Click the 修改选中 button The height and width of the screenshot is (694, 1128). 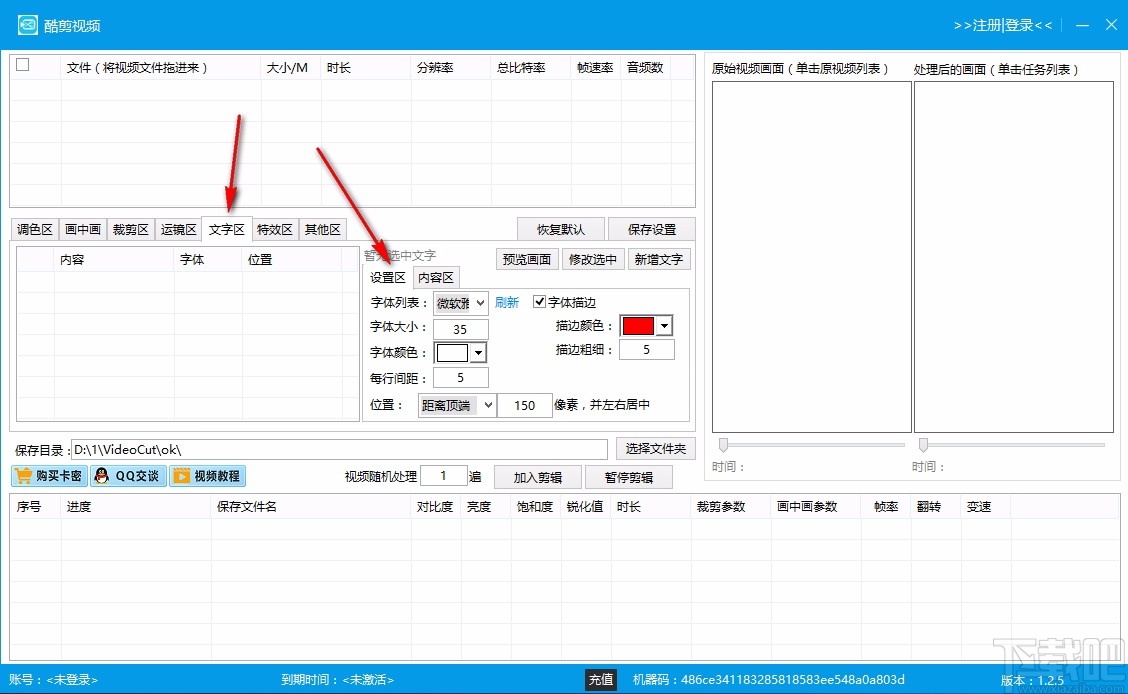point(593,260)
